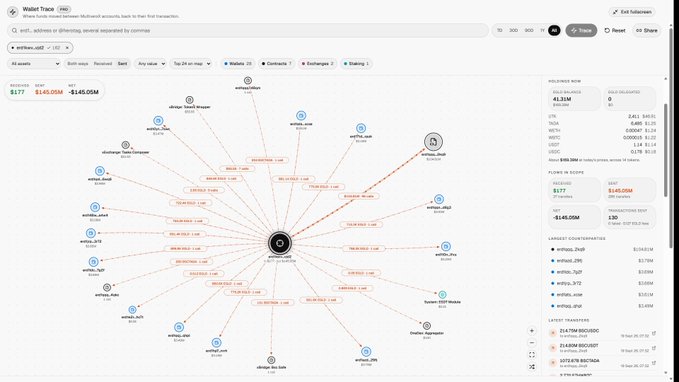
Task: Click the side panel scrollbar thumb
Action: tap(666, 150)
